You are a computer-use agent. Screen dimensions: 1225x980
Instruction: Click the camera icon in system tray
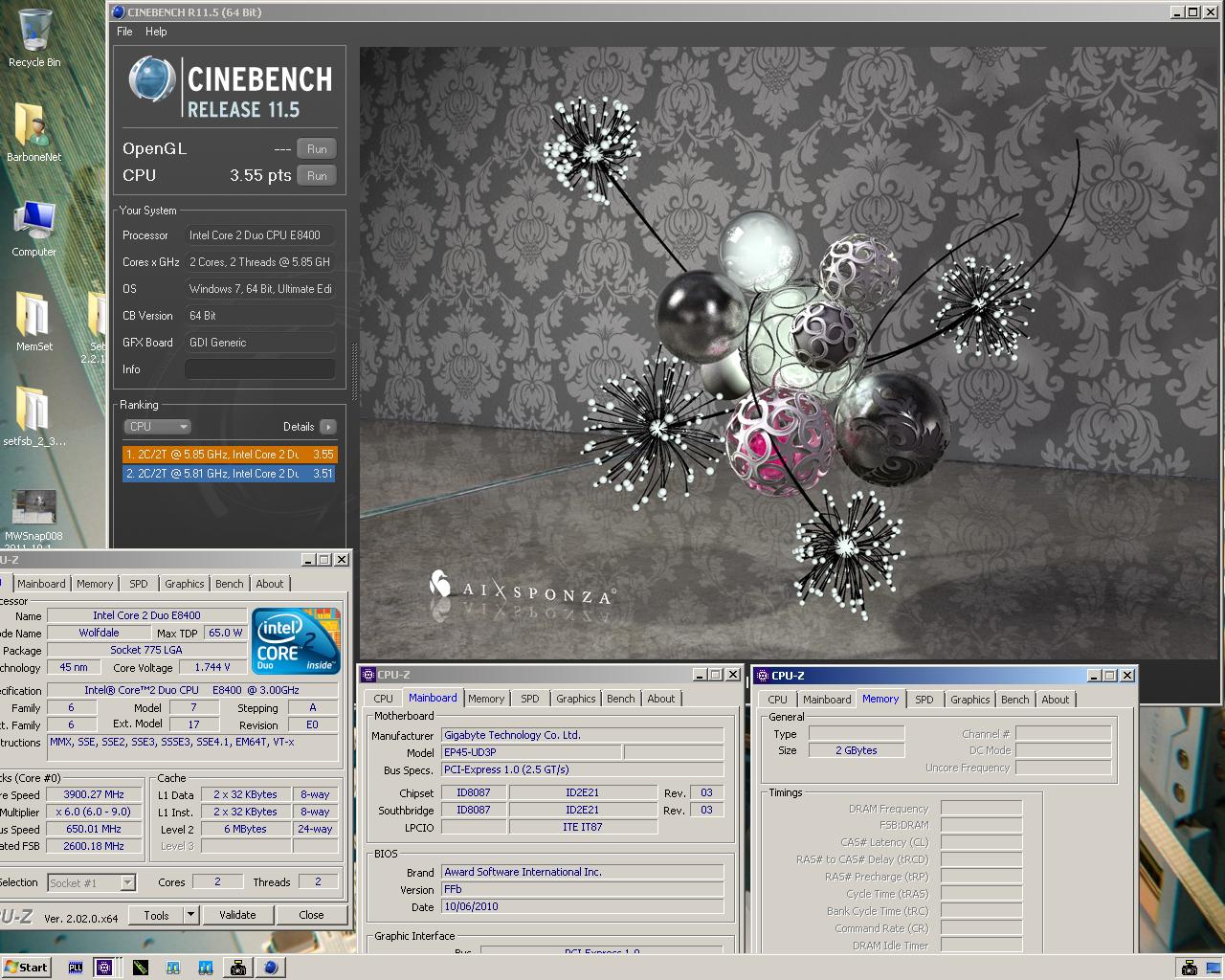pos(1189,968)
